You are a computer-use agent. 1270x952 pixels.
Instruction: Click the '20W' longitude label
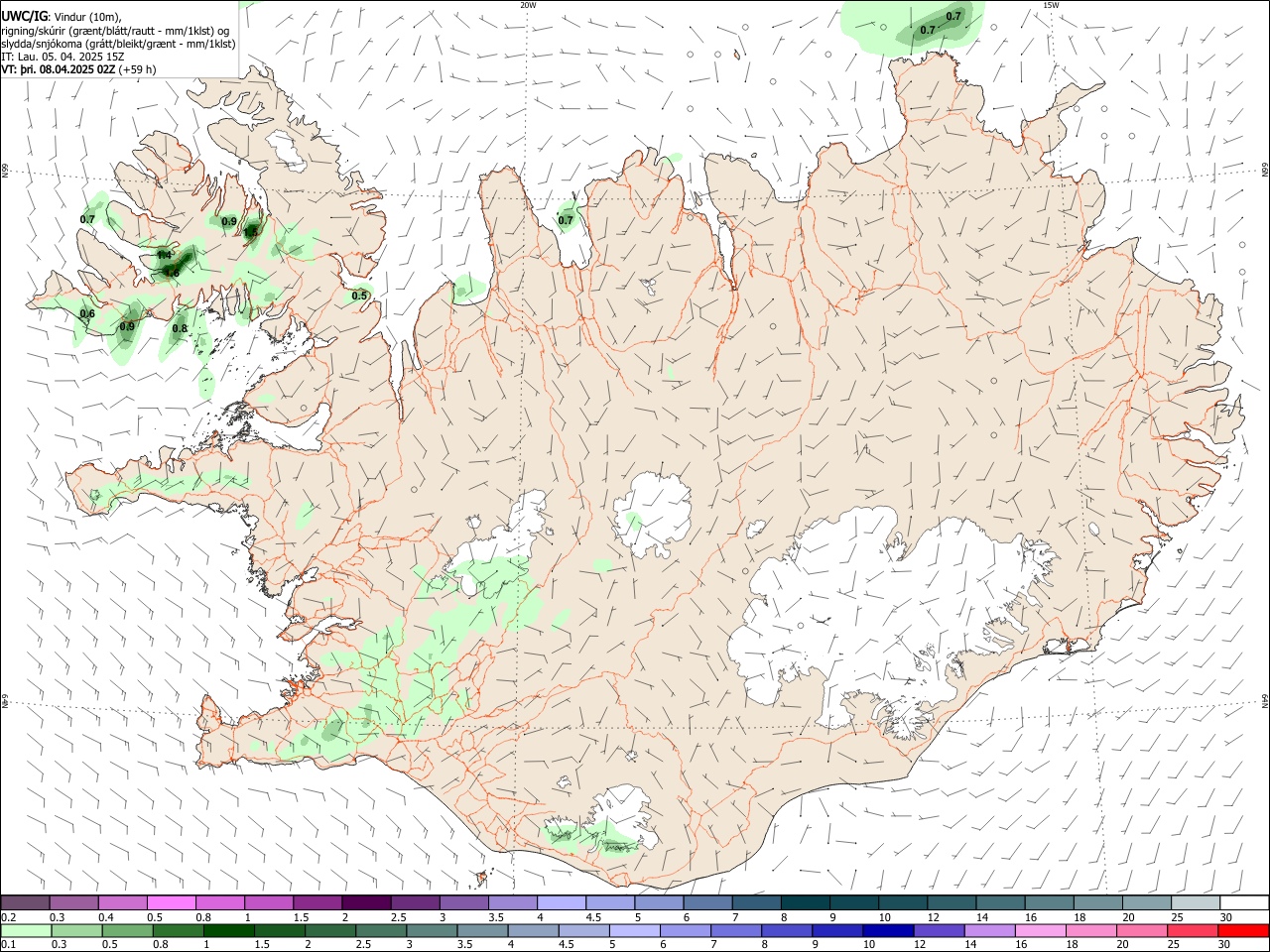(528, 5)
